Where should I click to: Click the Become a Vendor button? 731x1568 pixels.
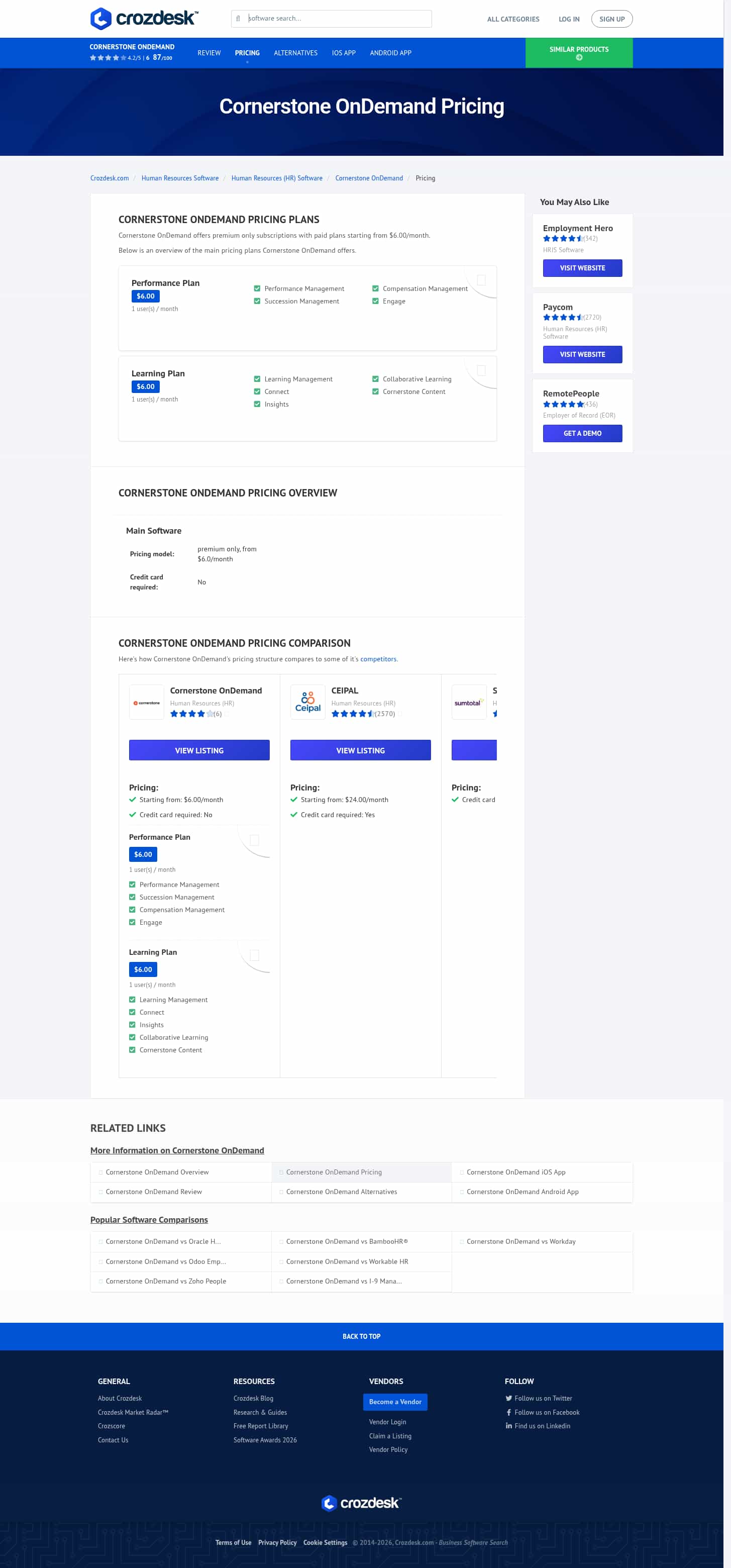pyautogui.click(x=395, y=1402)
